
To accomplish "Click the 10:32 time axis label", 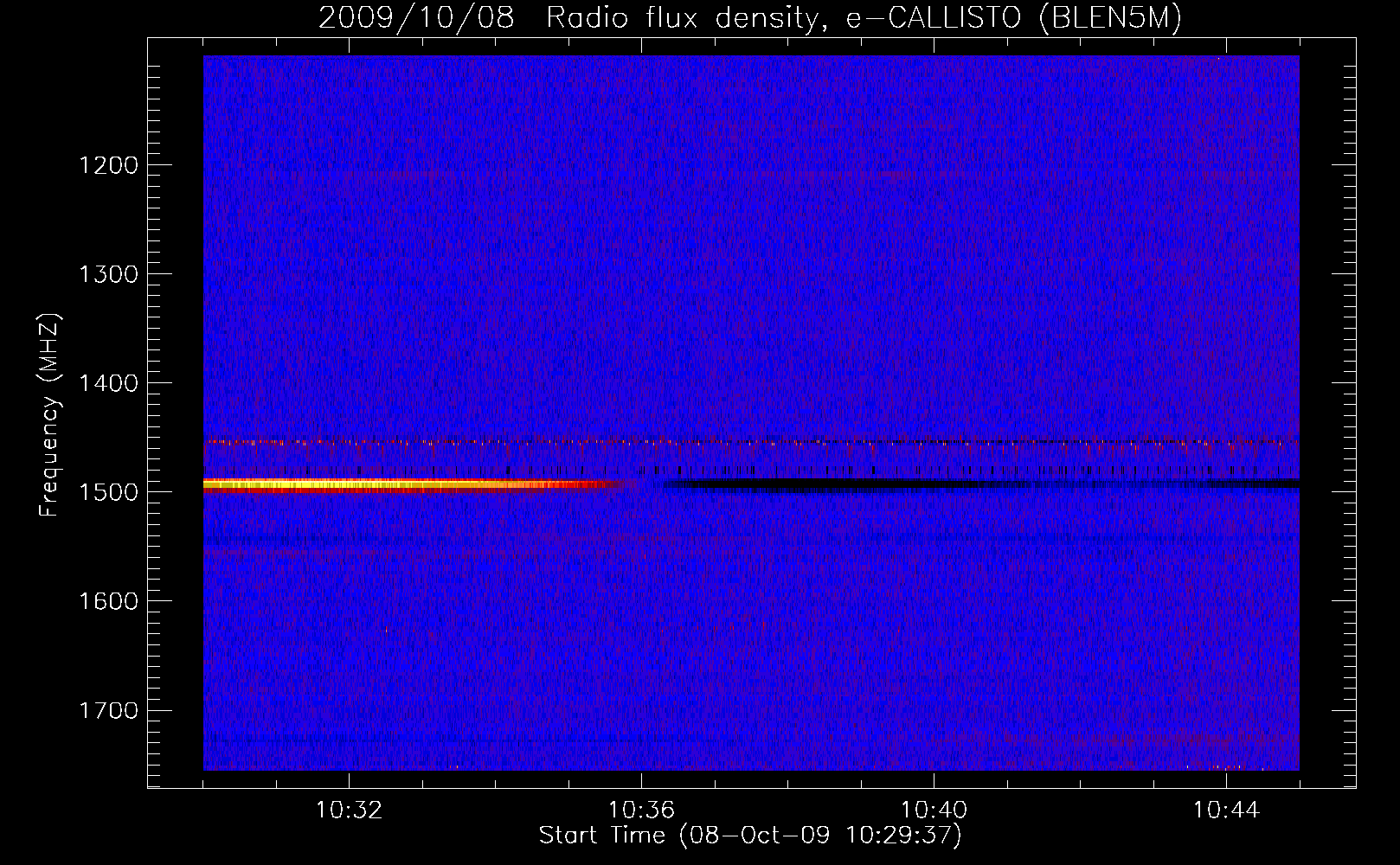I will click(349, 811).
